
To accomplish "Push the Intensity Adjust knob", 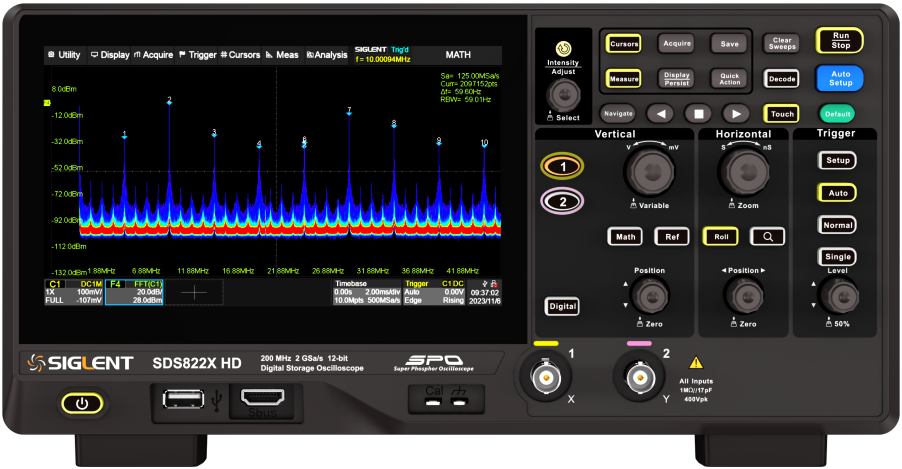I will pyautogui.click(x=563, y=94).
